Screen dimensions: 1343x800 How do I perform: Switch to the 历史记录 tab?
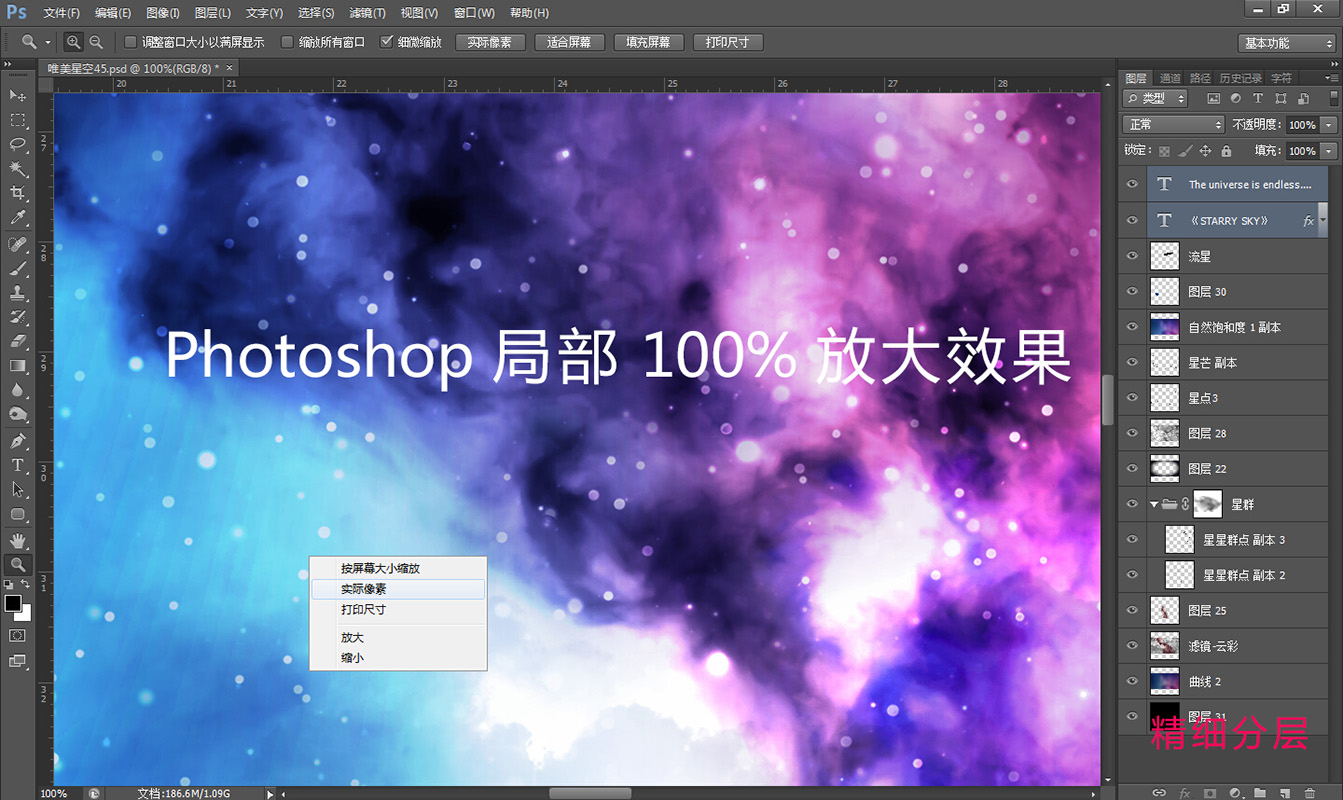(1240, 78)
